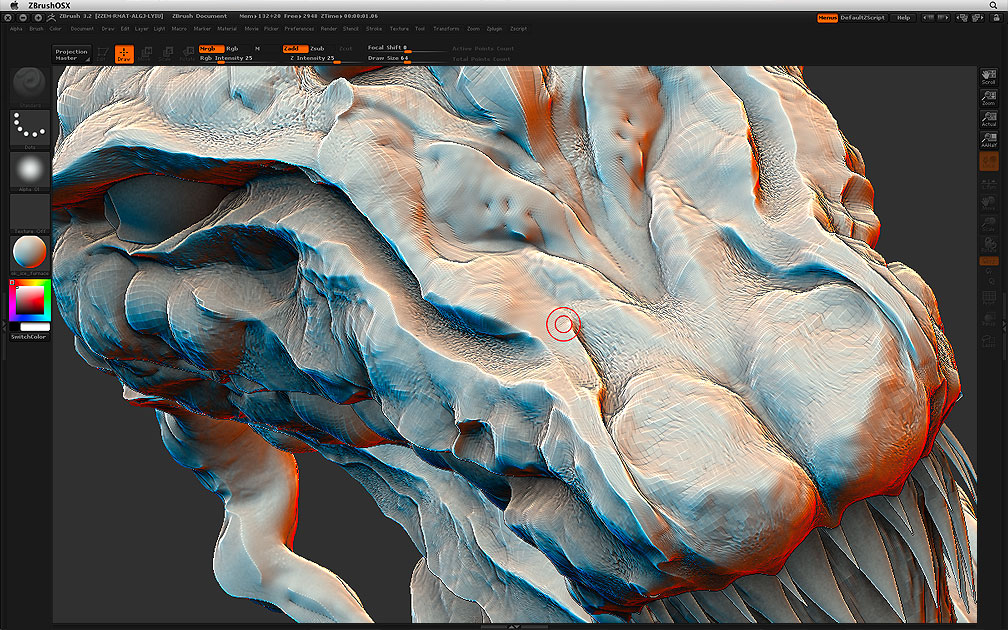Click the previous tray config arrow icon
Image resolution: width=1008 pixels, height=630 pixels.
(x=928, y=17)
